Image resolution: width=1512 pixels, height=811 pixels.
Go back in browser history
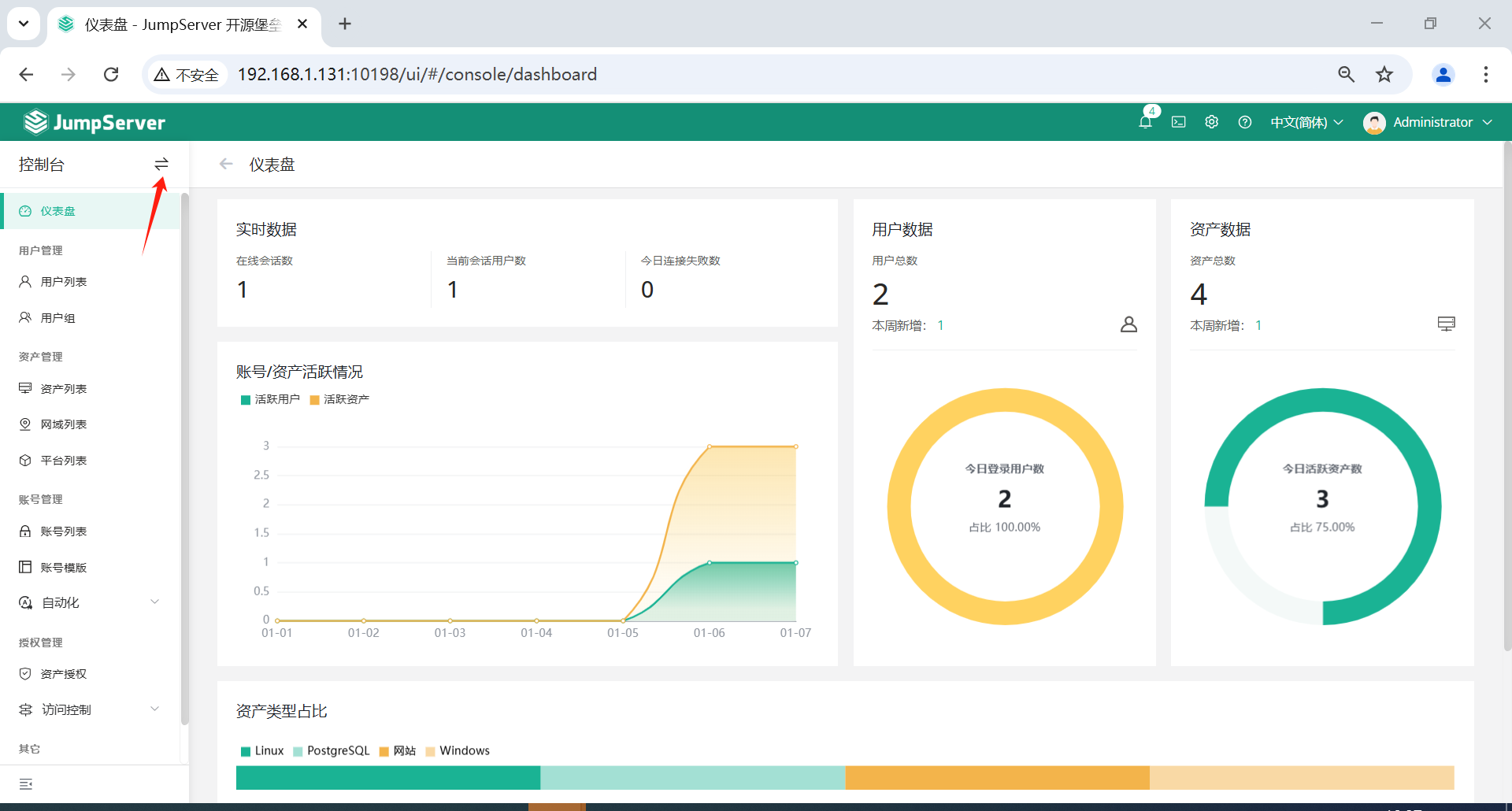[26, 74]
